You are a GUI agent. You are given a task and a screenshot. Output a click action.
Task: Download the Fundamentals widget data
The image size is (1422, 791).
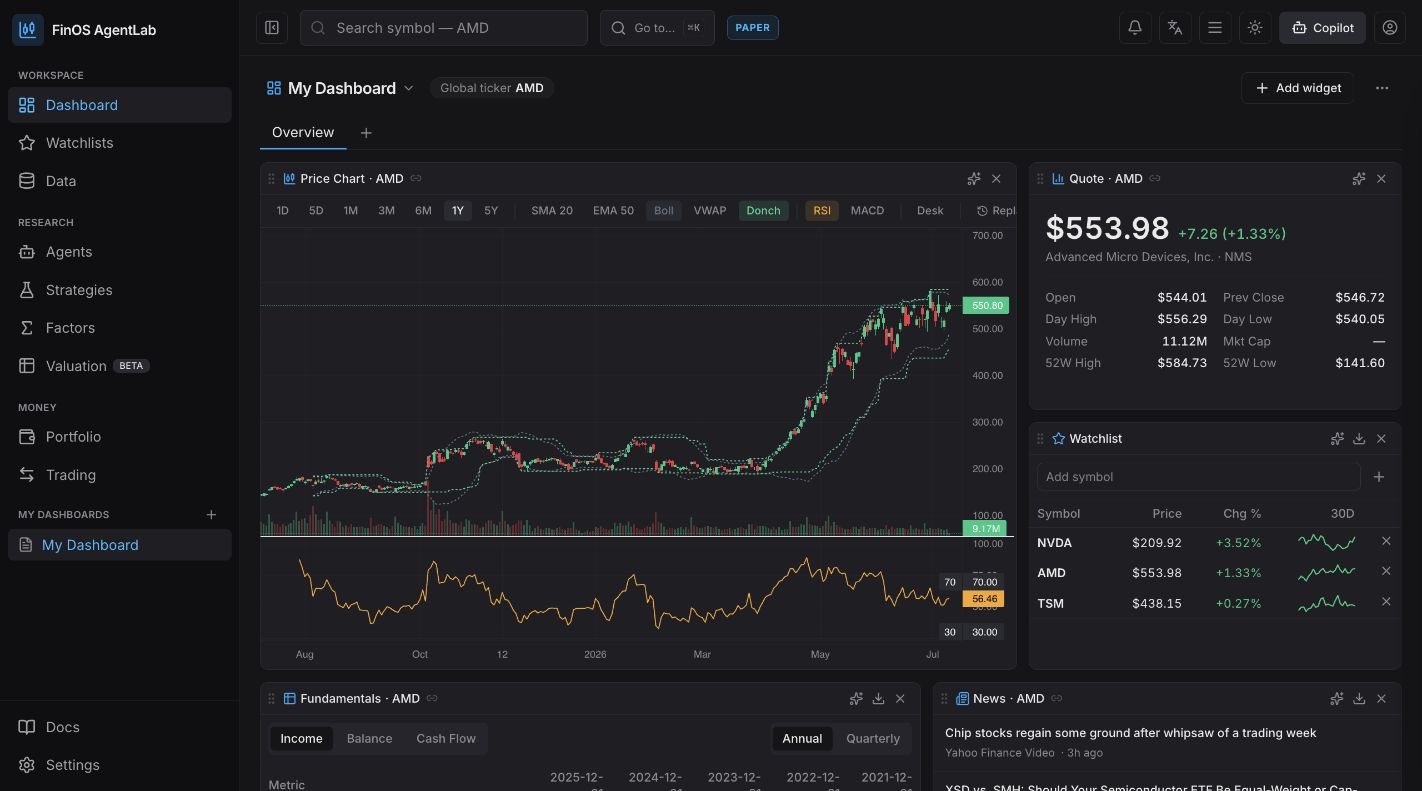[878, 699]
